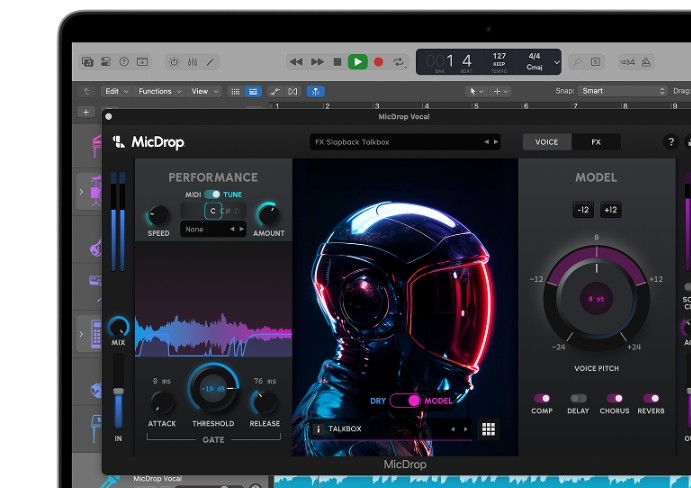Image resolution: width=691 pixels, height=488 pixels.
Task: Start recording with the red Record button
Action: [378, 62]
